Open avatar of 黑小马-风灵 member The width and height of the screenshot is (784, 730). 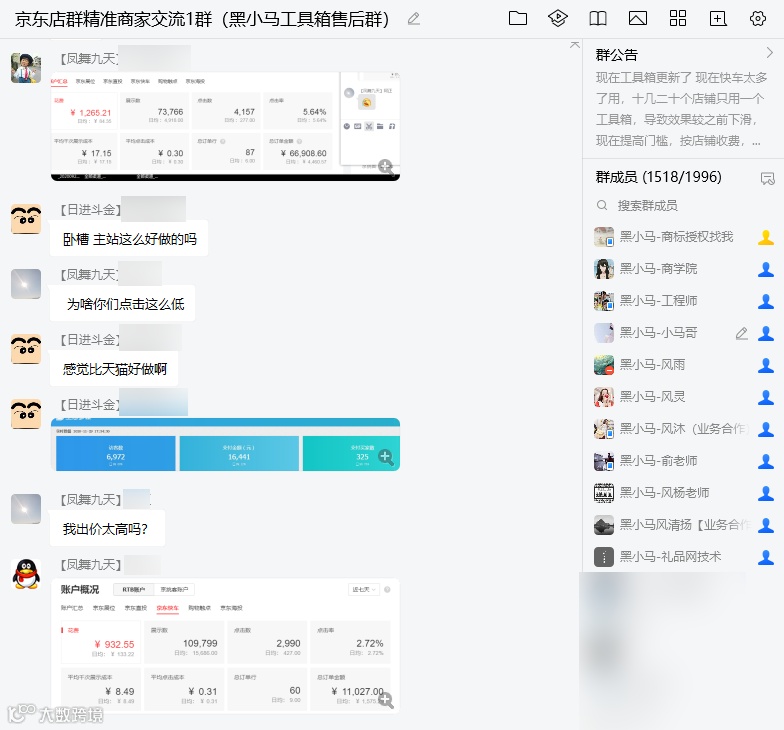(604, 397)
